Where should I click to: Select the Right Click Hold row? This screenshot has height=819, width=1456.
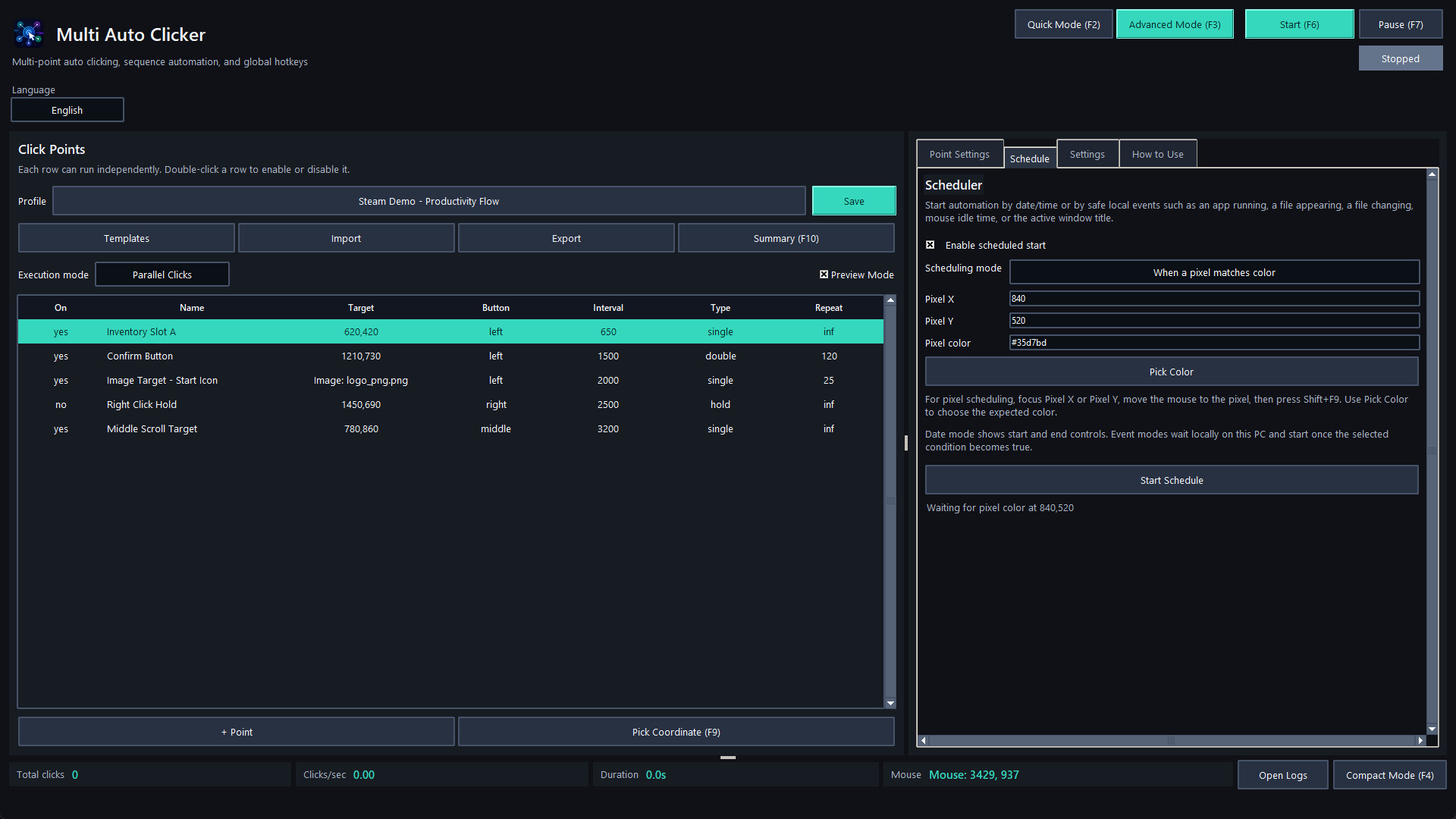(450, 404)
